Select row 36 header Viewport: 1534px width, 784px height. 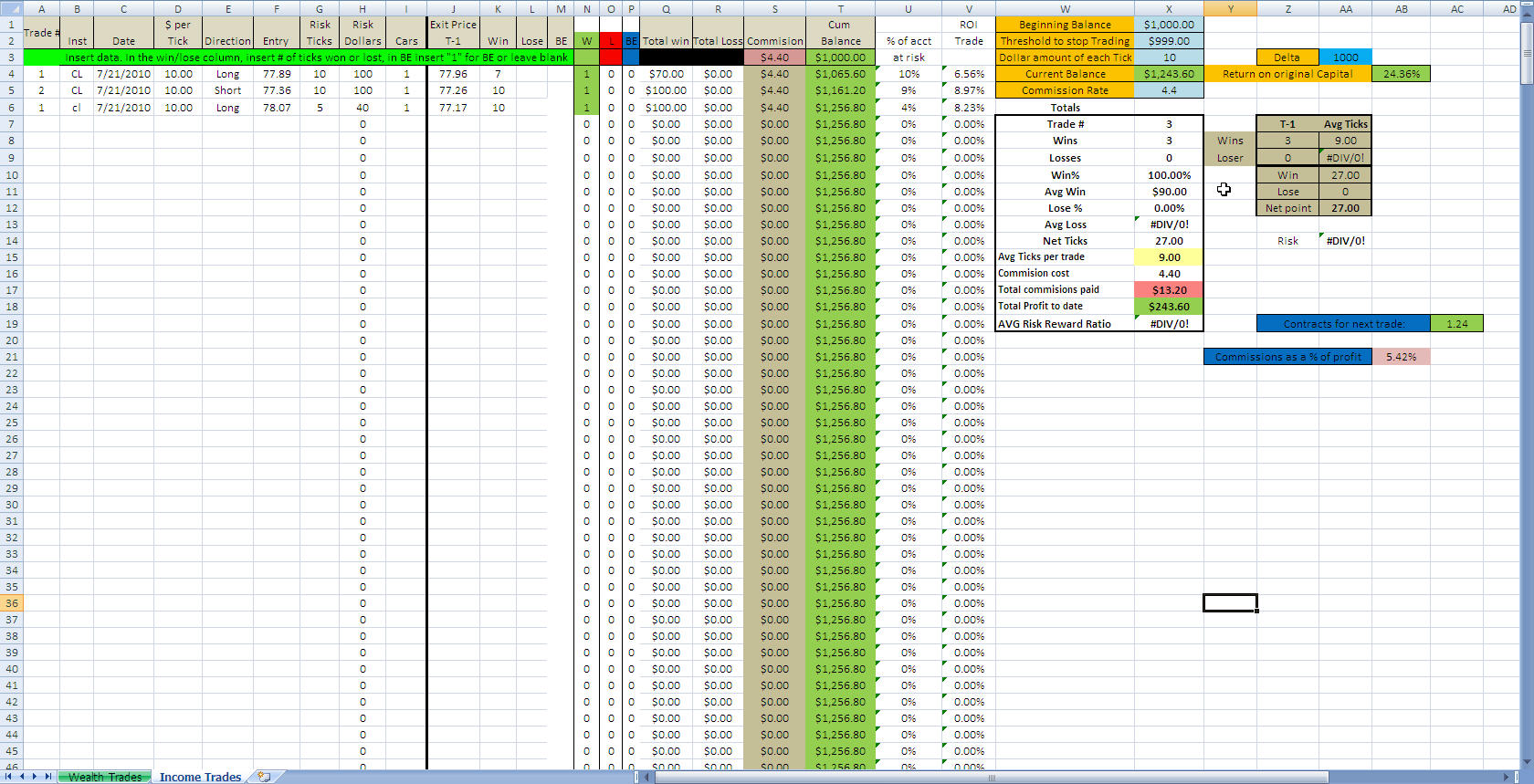[x=11, y=603]
